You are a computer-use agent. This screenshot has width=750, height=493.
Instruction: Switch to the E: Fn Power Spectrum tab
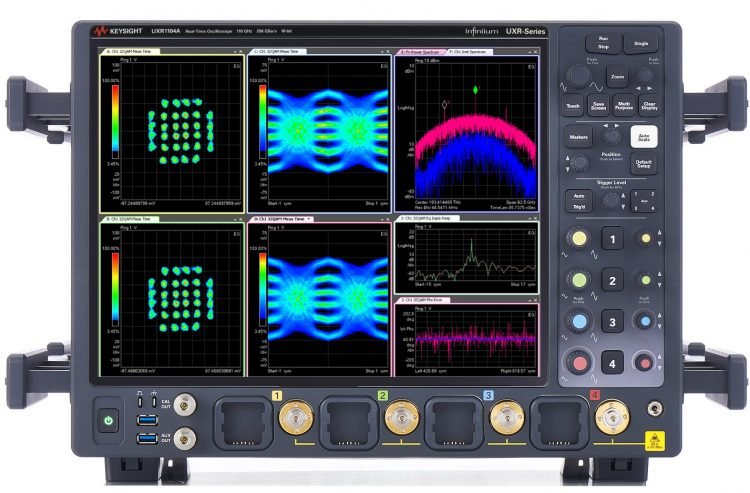point(421,52)
